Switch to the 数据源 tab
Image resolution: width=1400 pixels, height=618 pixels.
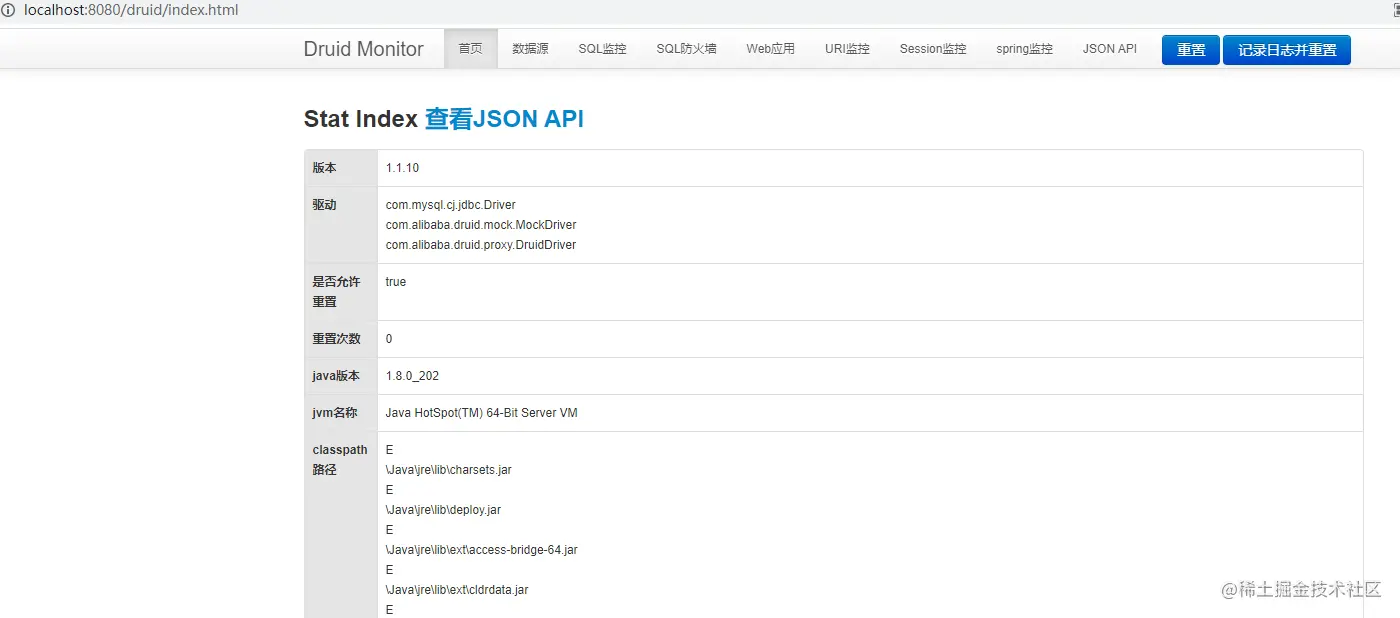(x=530, y=49)
